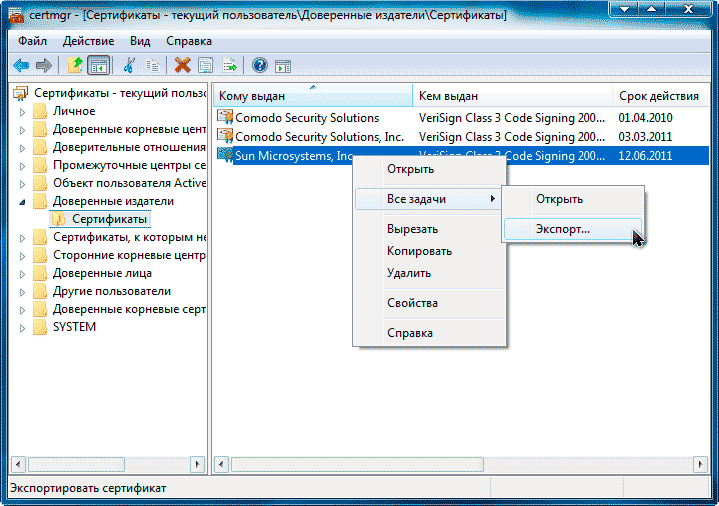
Task: Click the expiry date 12.06.2011
Action: point(645,156)
